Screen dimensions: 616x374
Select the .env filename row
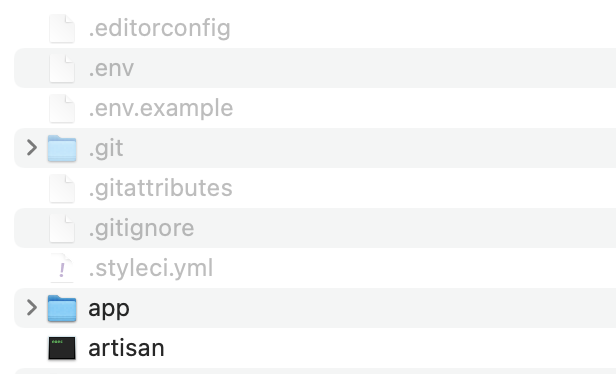[315, 68]
